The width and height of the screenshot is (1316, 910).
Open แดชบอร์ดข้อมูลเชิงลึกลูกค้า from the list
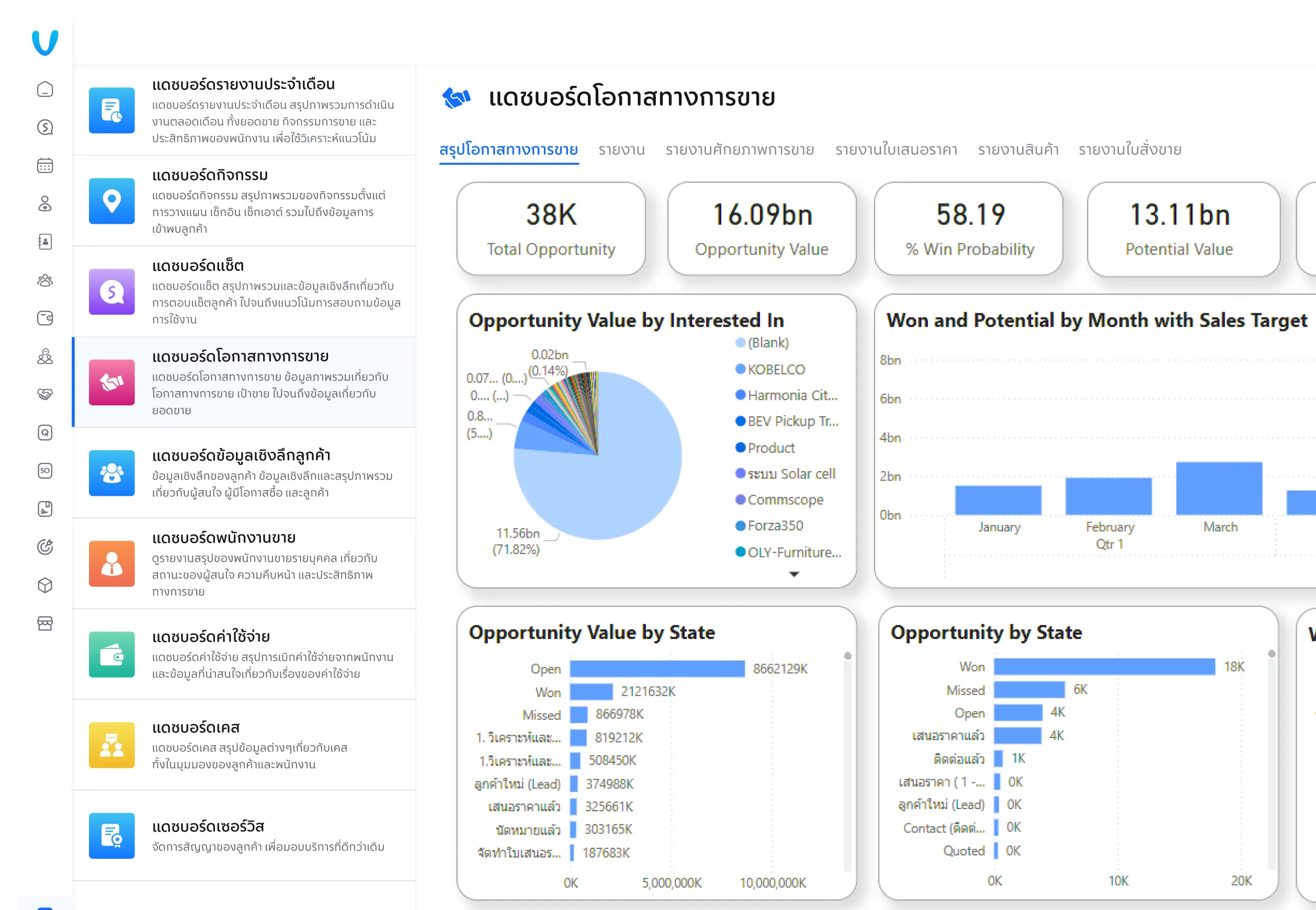click(244, 473)
